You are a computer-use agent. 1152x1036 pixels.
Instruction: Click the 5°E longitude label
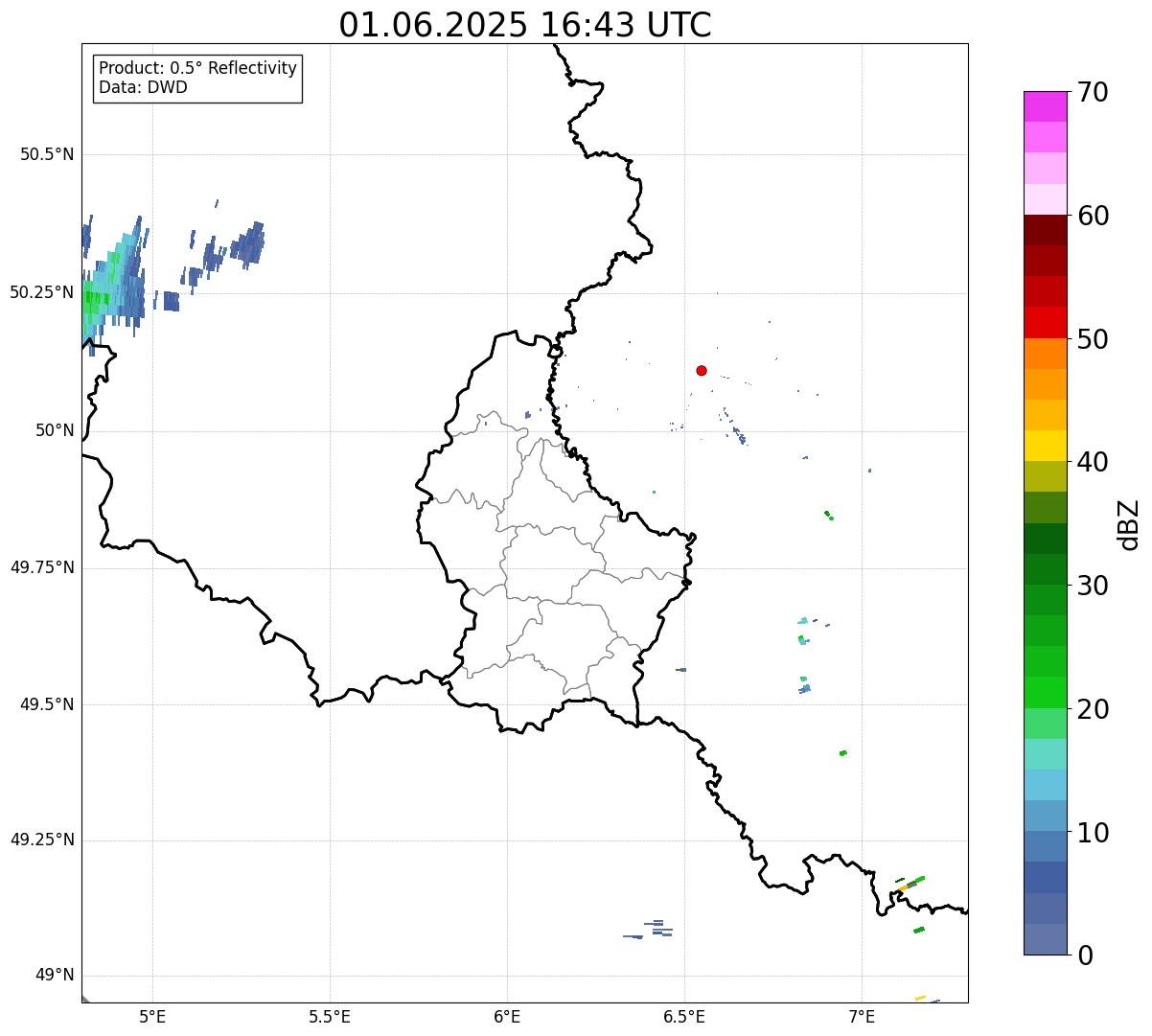[152, 1016]
